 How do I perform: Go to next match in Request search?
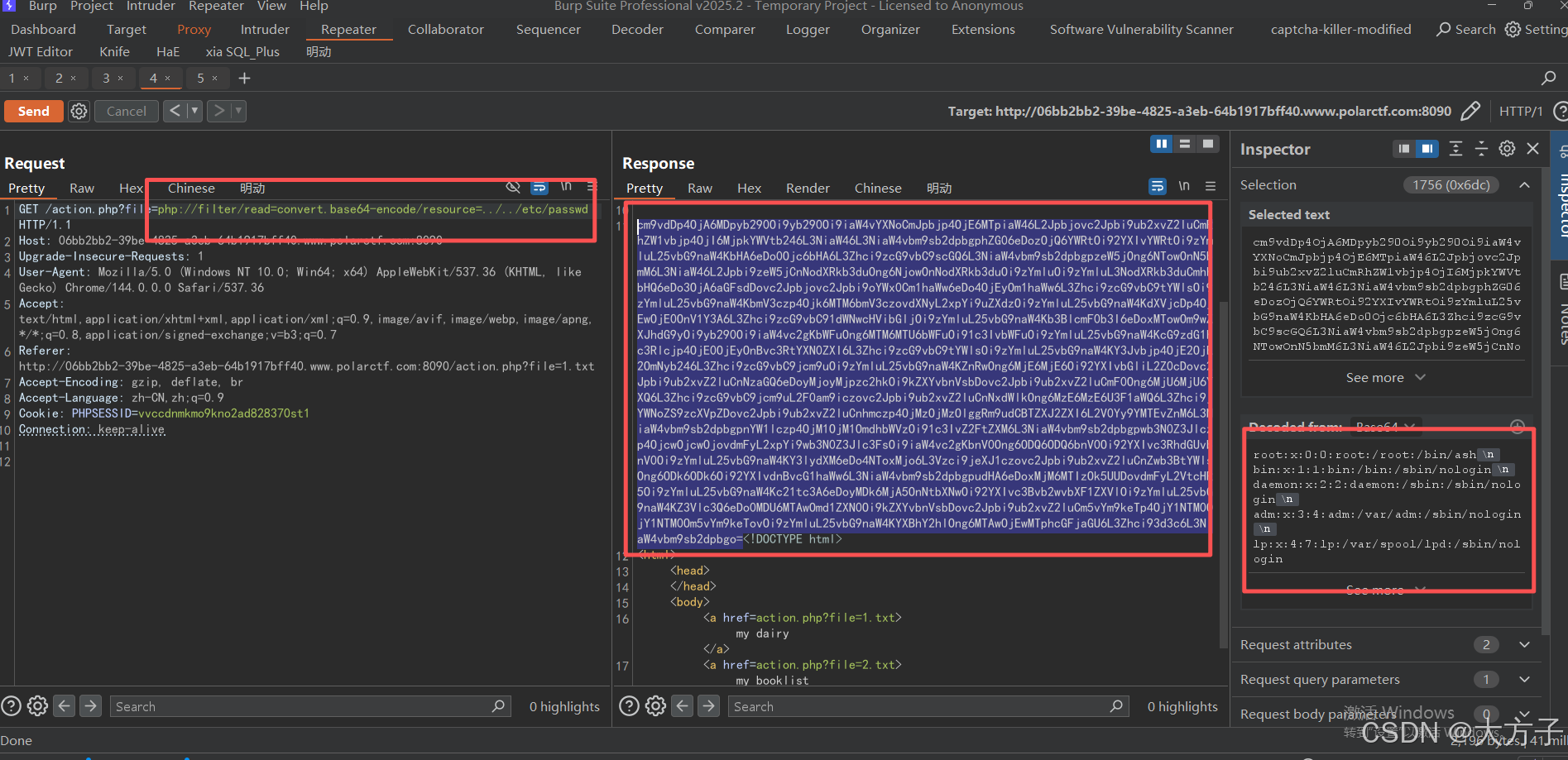[x=91, y=706]
